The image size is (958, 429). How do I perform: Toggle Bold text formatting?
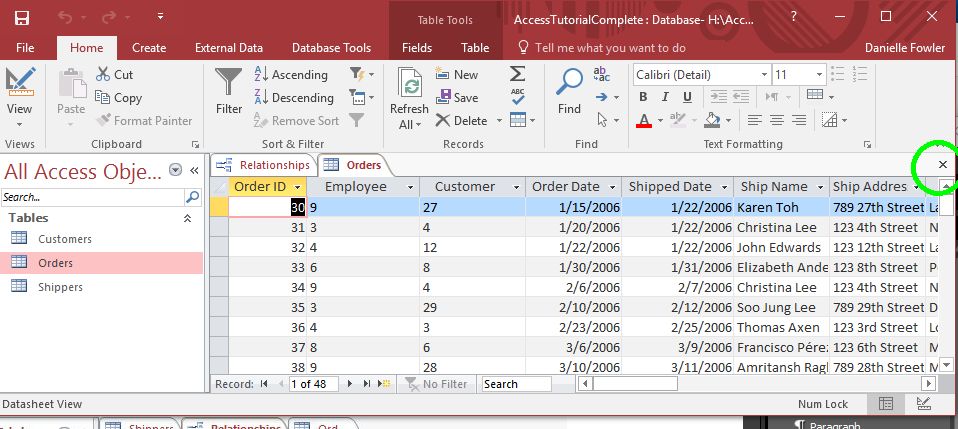[643, 97]
